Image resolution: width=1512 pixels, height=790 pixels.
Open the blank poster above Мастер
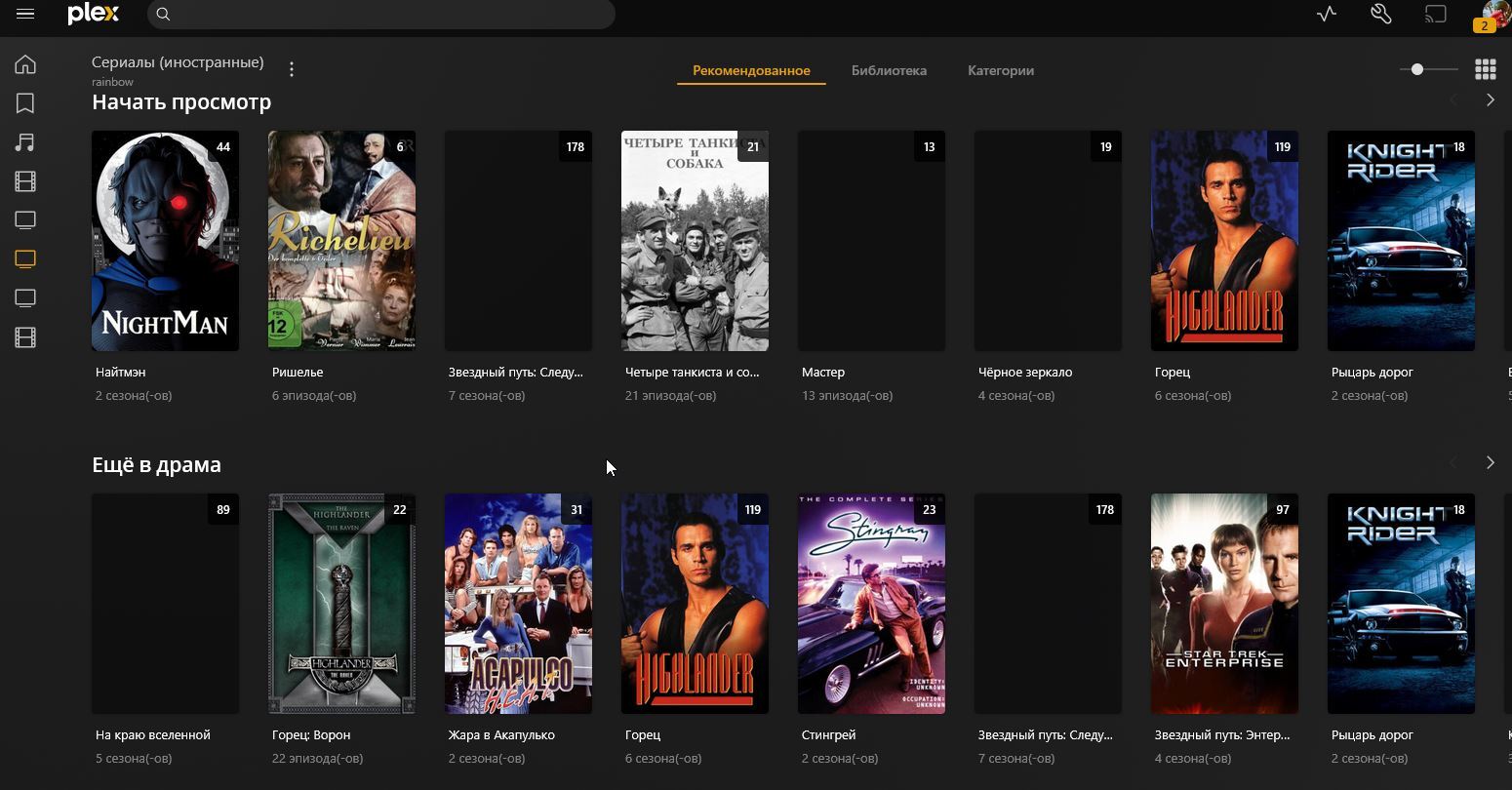871,241
